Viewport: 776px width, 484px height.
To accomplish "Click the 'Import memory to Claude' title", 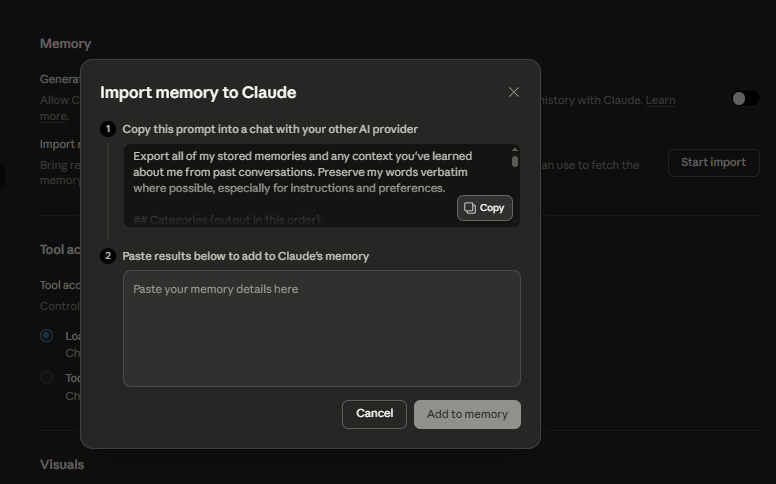I will tap(198, 93).
